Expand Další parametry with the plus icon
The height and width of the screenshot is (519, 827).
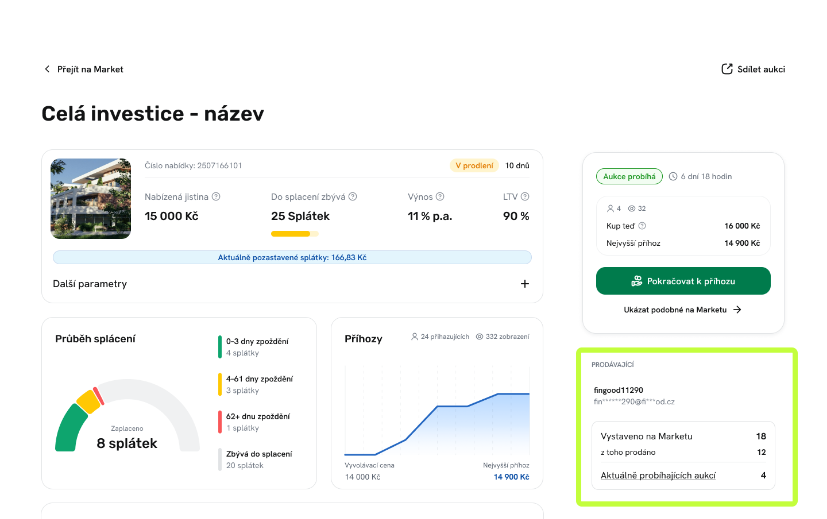click(525, 284)
